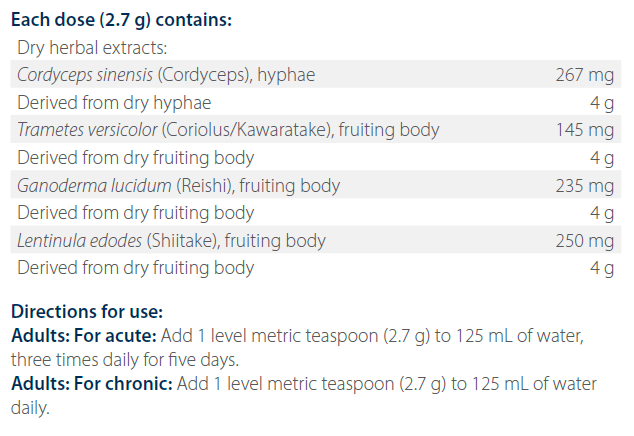Screen dimensions: 634x436
Task: Click the 250 mg amount value
Action: [585, 241]
